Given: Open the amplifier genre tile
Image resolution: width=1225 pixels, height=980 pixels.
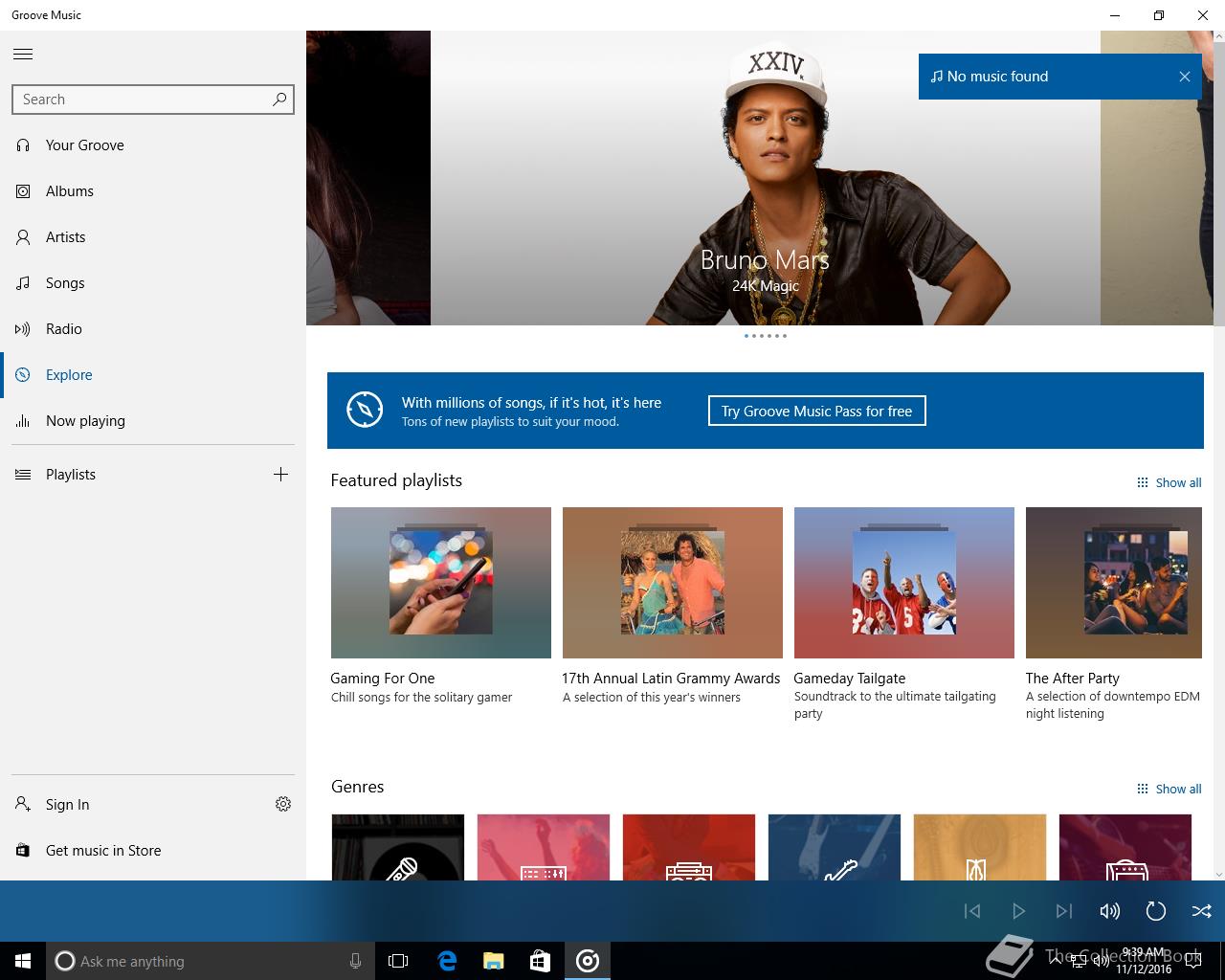Looking at the screenshot, I should pyautogui.click(x=1125, y=847).
